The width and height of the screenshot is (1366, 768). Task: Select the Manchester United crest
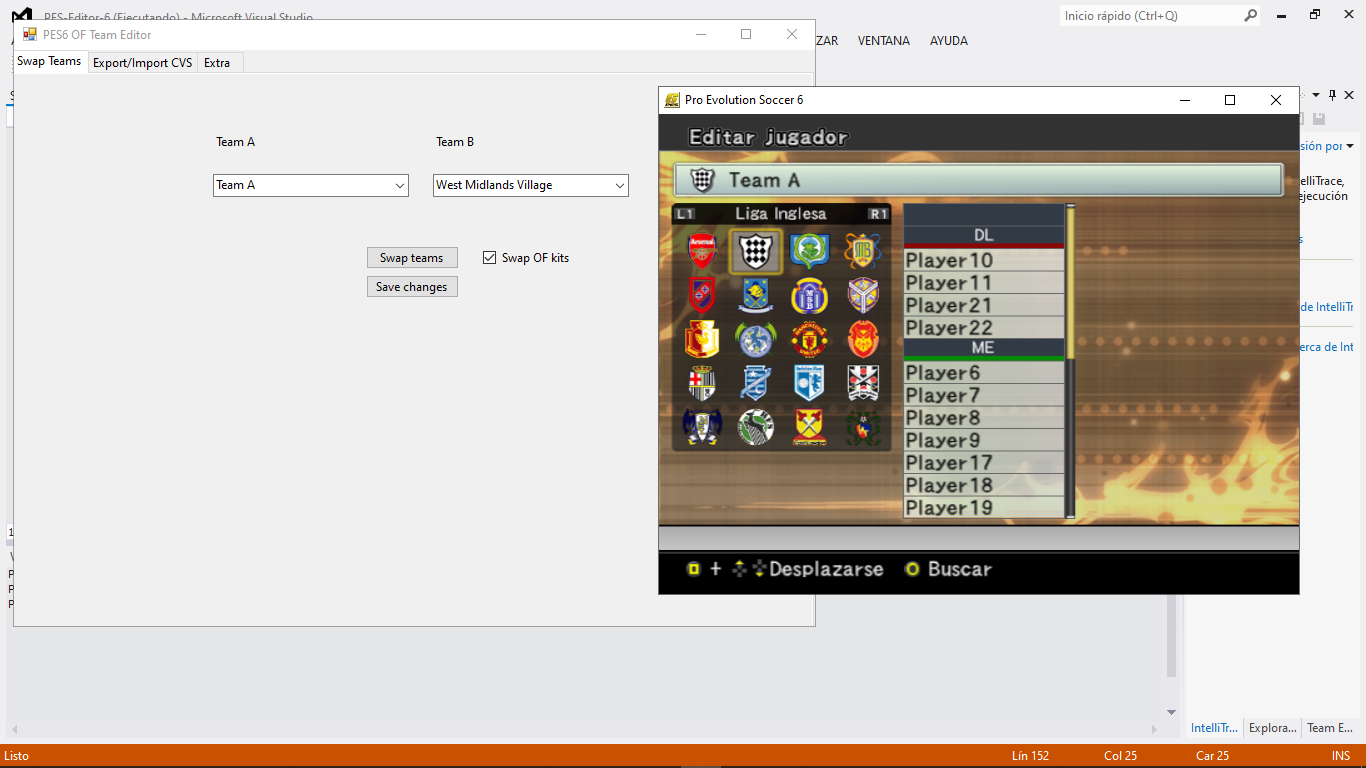pyautogui.click(x=809, y=339)
